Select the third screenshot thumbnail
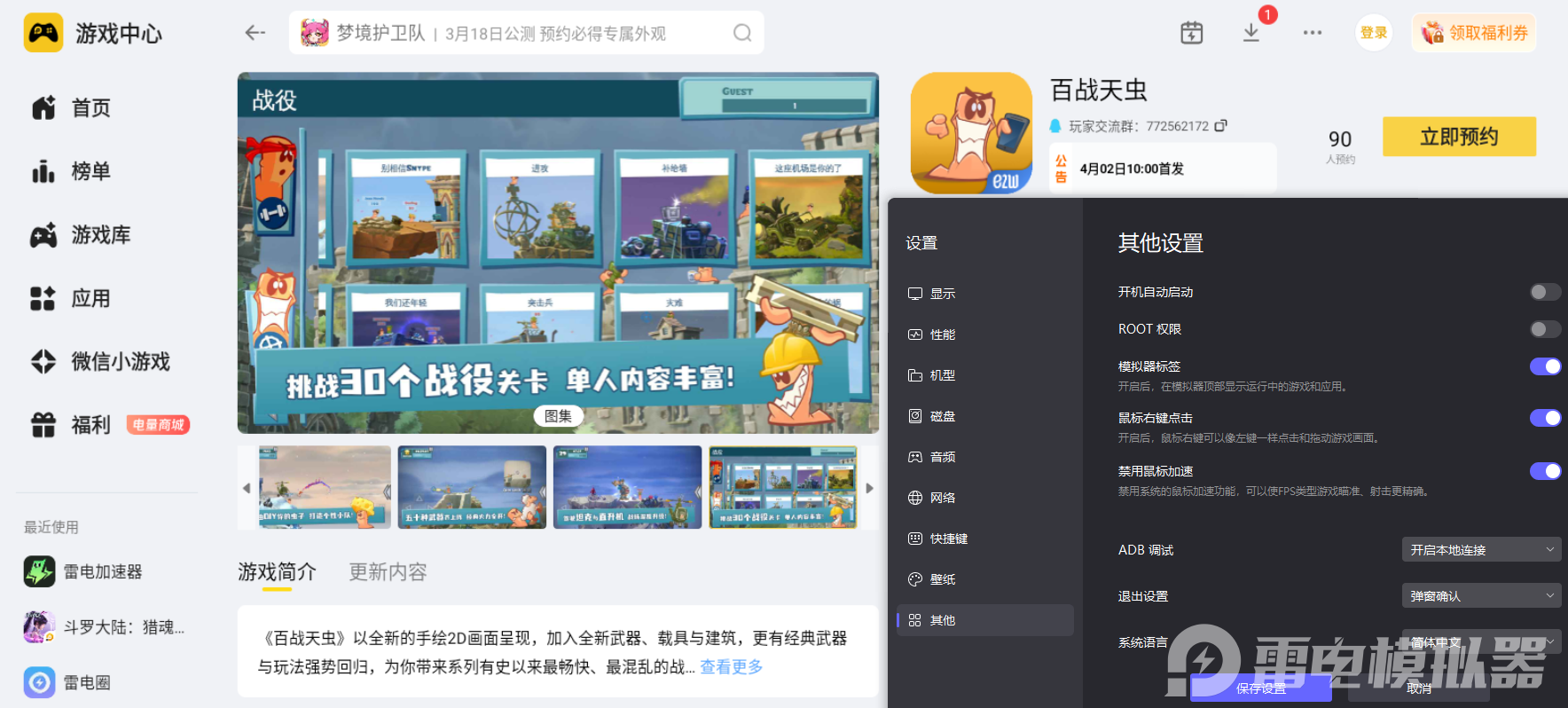Viewport: 1568px width, 708px height. tap(627, 488)
